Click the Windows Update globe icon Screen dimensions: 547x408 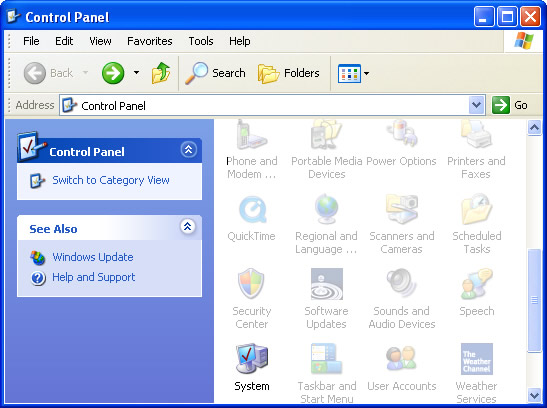click(38, 258)
